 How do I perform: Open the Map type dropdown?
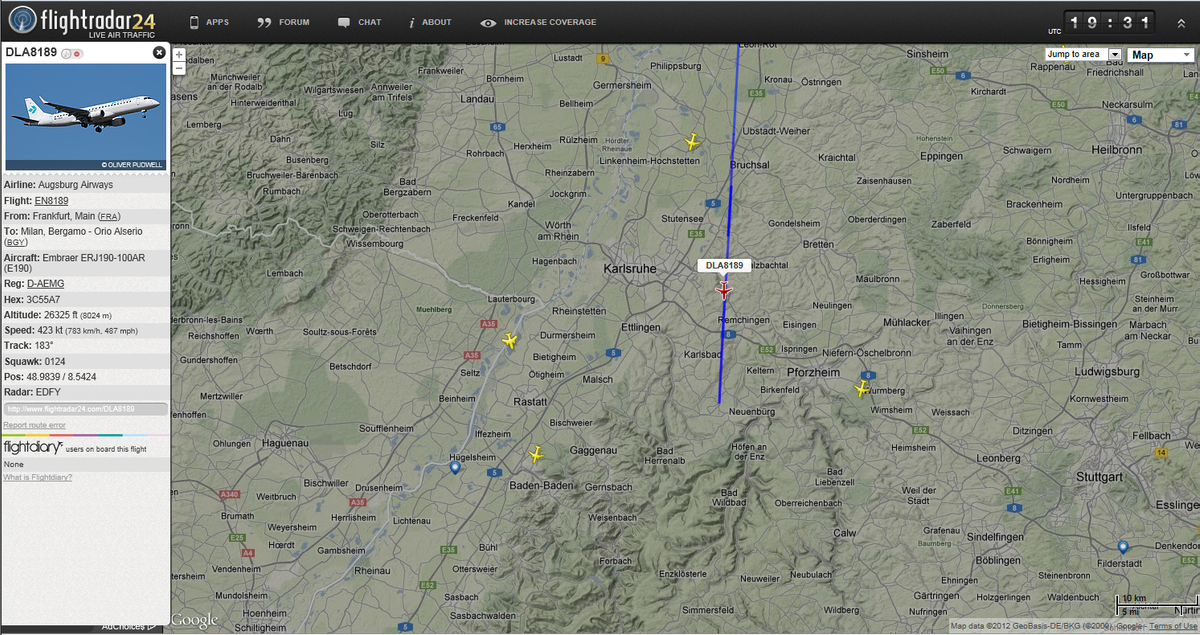(1161, 55)
